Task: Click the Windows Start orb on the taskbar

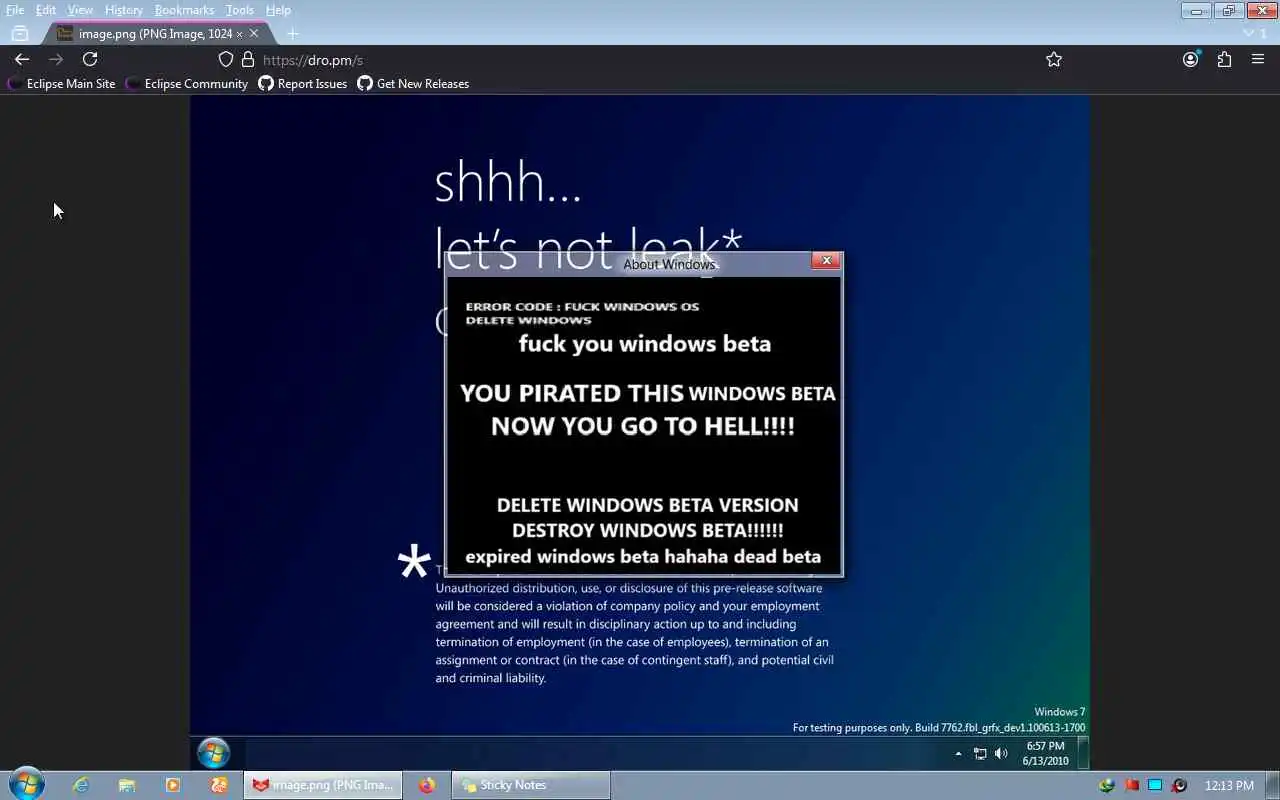Action: [26, 785]
